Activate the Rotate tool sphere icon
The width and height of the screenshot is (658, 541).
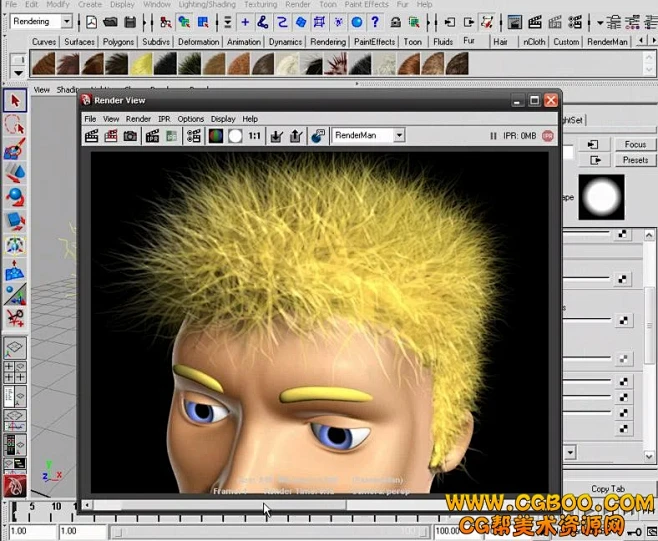tap(15, 197)
